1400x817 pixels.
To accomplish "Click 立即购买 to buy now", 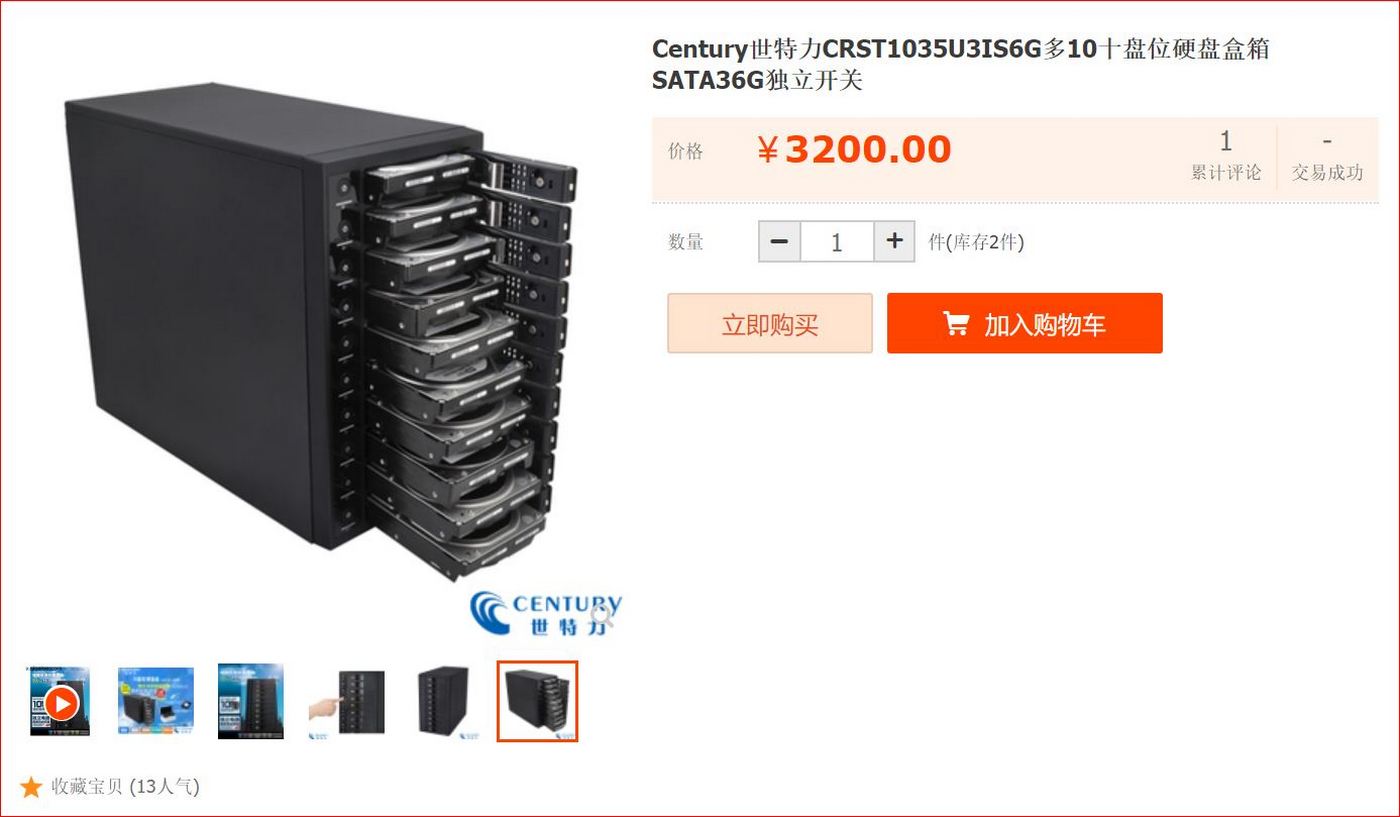I will [x=770, y=323].
